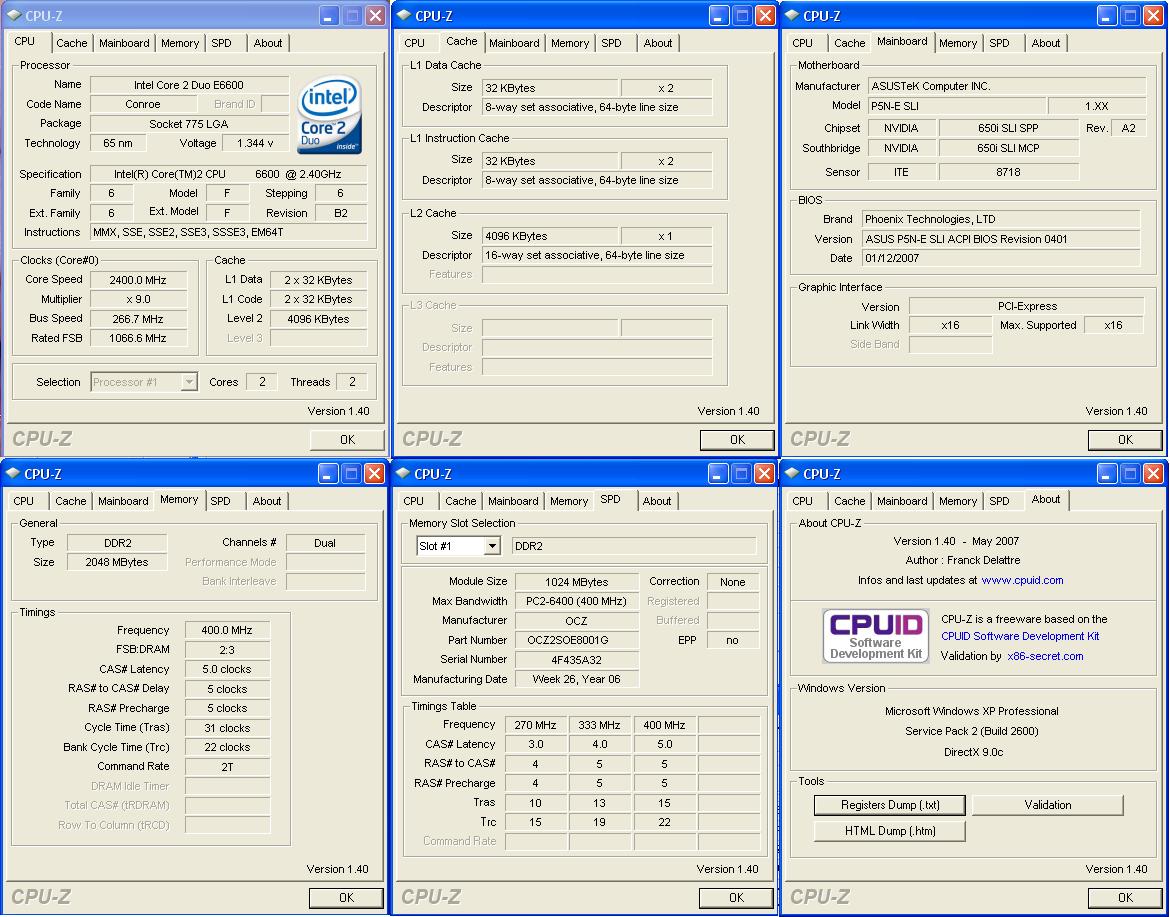Image resolution: width=1170 pixels, height=917 pixels.
Task: Click the Code Name value Conroe
Action: pos(143,104)
